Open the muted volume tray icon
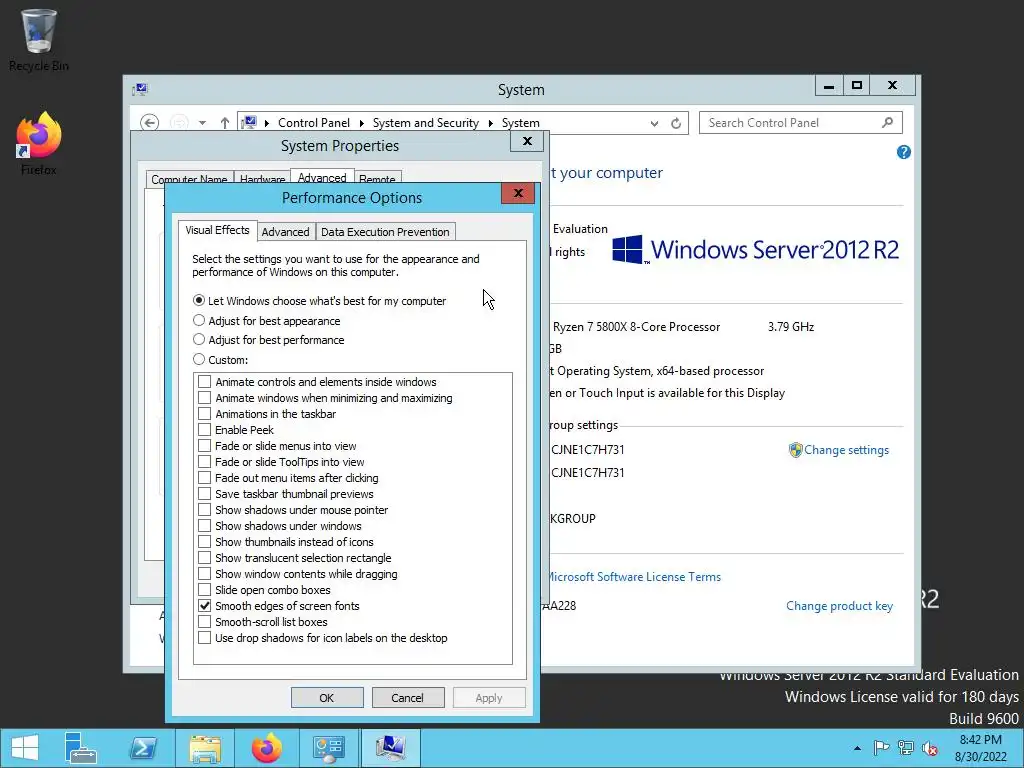1024x768 pixels. tap(930, 748)
